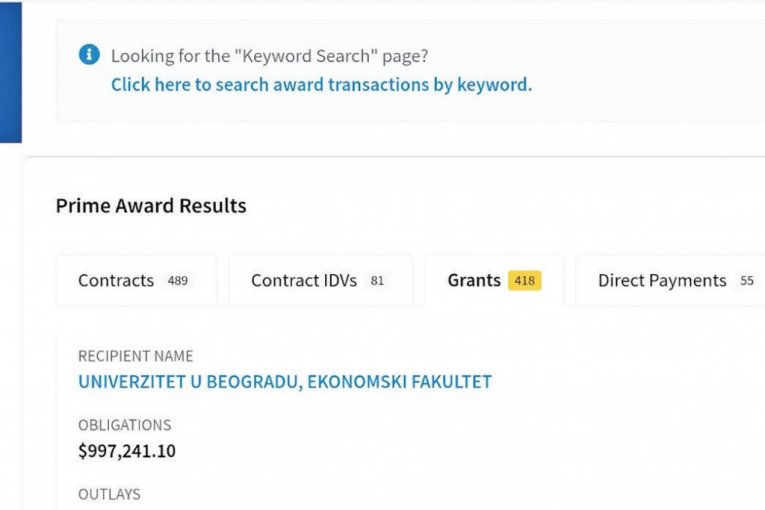Screen dimensions: 765x510
Task: Click the yellow 418 badge on Grants
Action: click(524, 281)
